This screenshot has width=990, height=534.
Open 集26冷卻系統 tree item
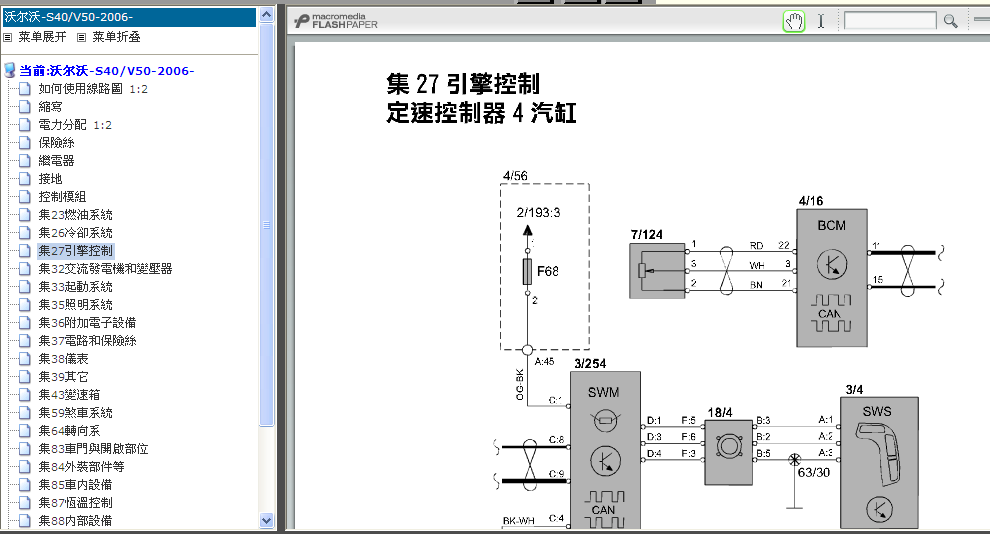coord(75,233)
